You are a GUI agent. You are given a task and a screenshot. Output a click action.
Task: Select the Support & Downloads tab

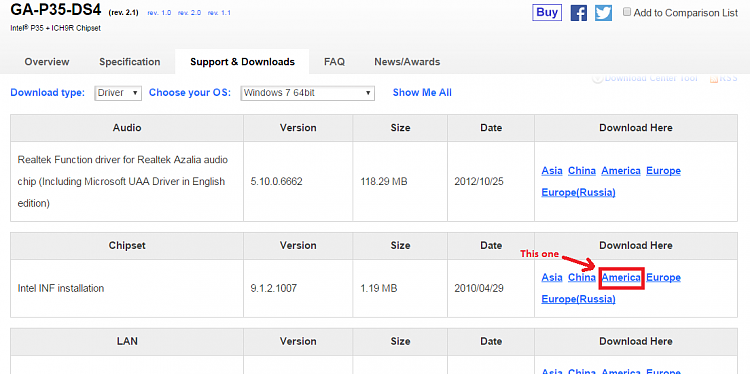(242, 62)
